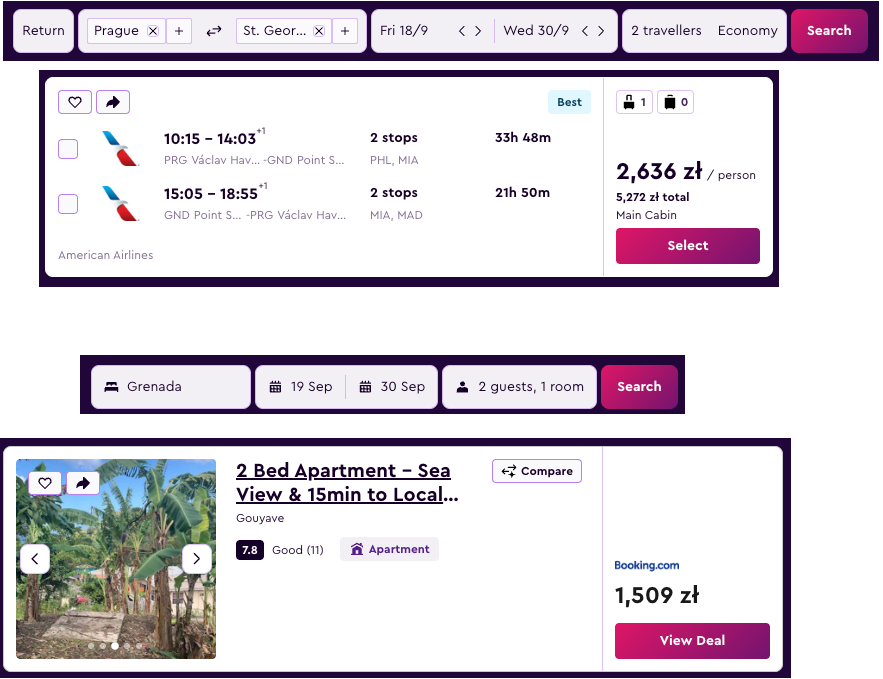Go to next day for Fri 18/9 departure
883x679 pixels.
(478, 31)
